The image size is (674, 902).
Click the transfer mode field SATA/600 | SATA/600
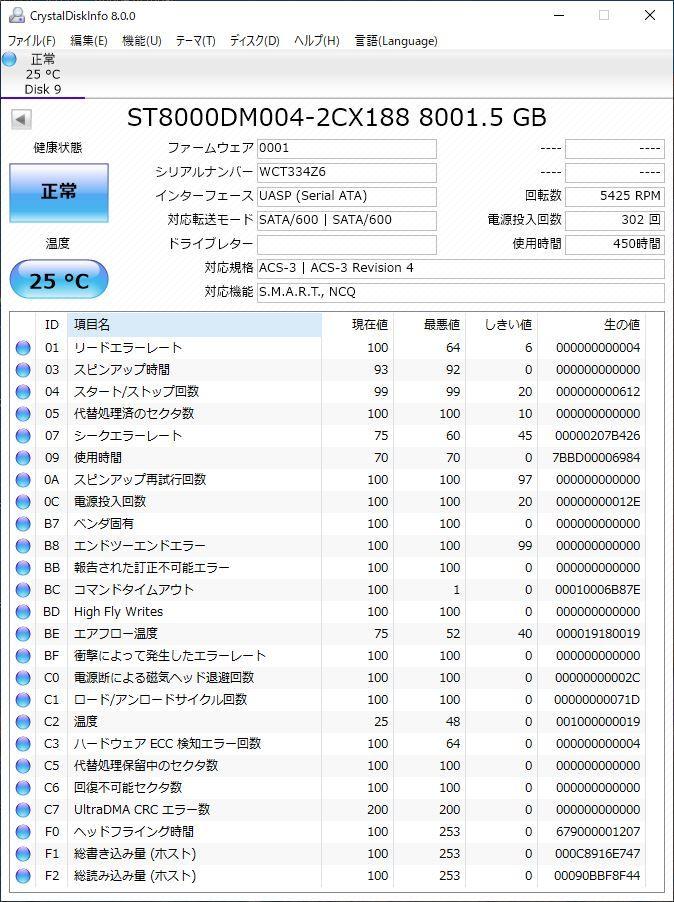(x=347, y=220)
